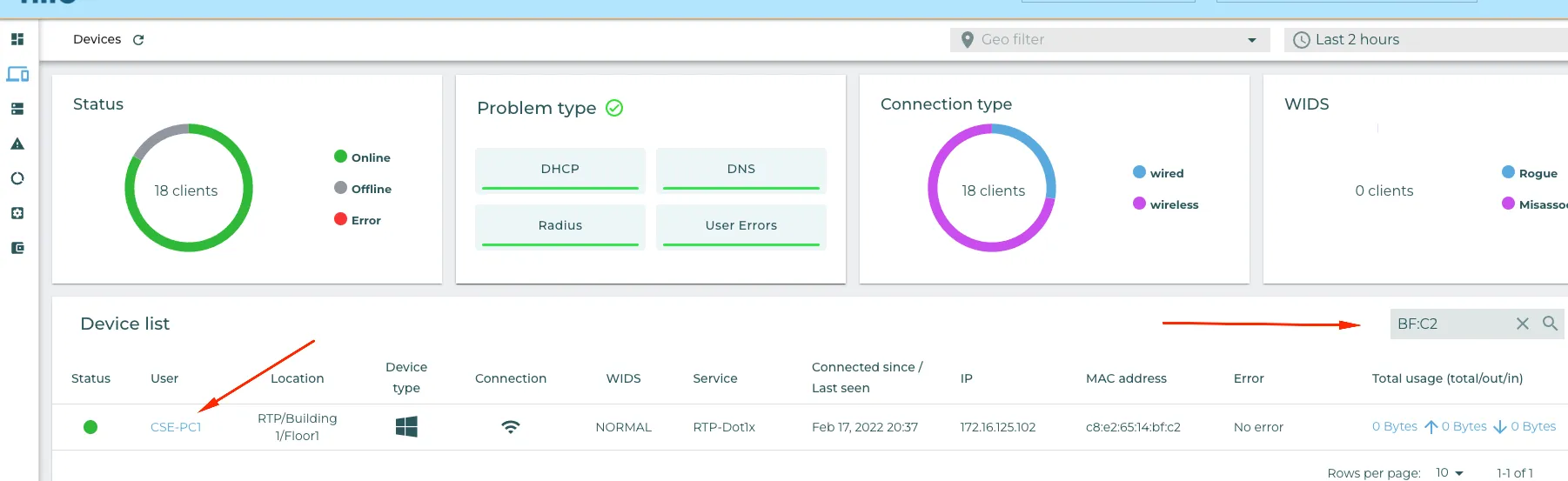Open the Last 2 hours time range
This screenshot has height=481, width=1568.
point(1426,40)
